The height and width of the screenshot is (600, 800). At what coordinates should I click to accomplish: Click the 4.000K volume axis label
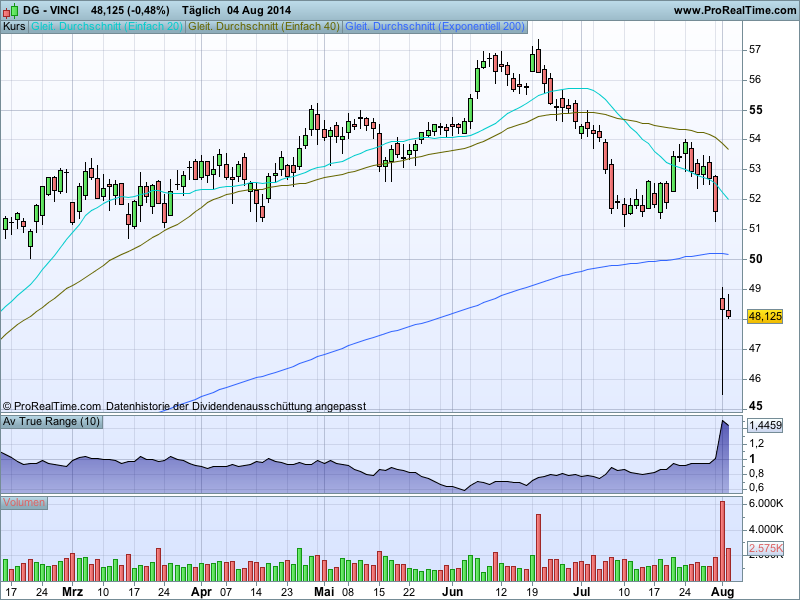click(766, 530)
